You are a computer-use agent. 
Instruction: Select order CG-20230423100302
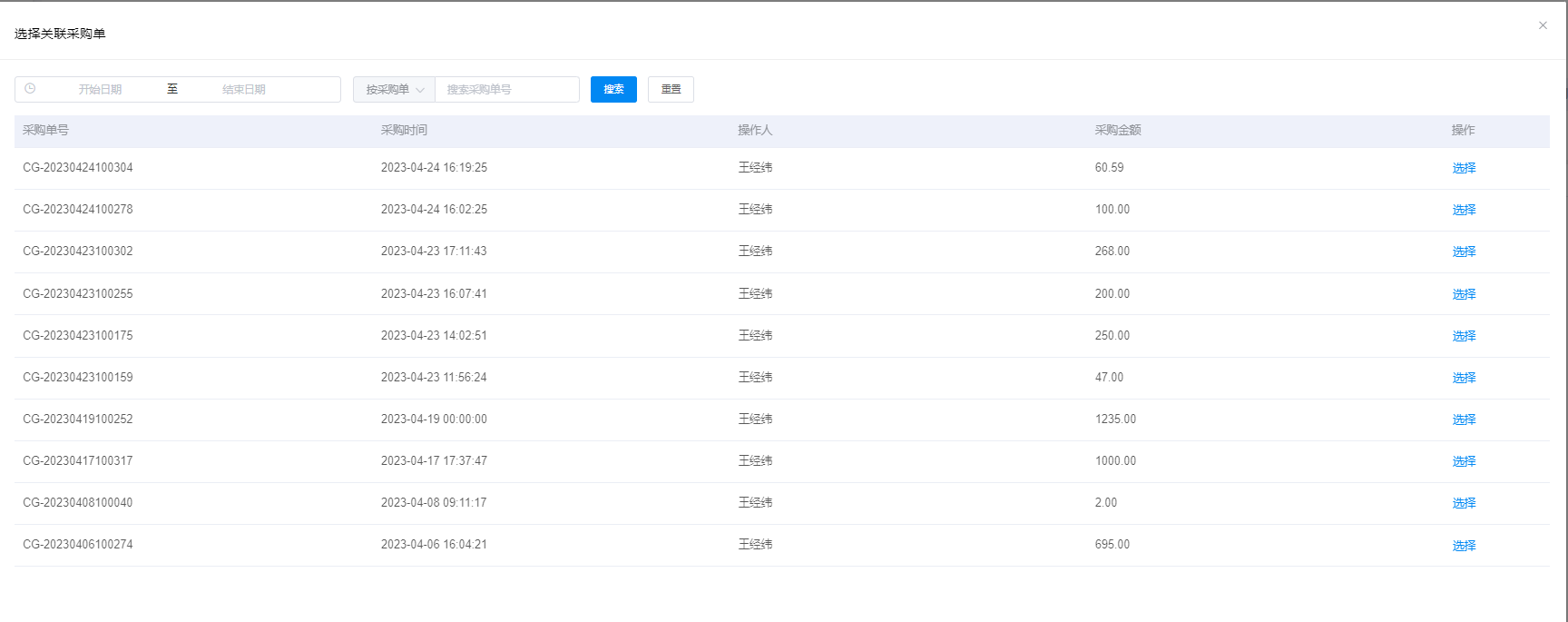(1464, 252)
